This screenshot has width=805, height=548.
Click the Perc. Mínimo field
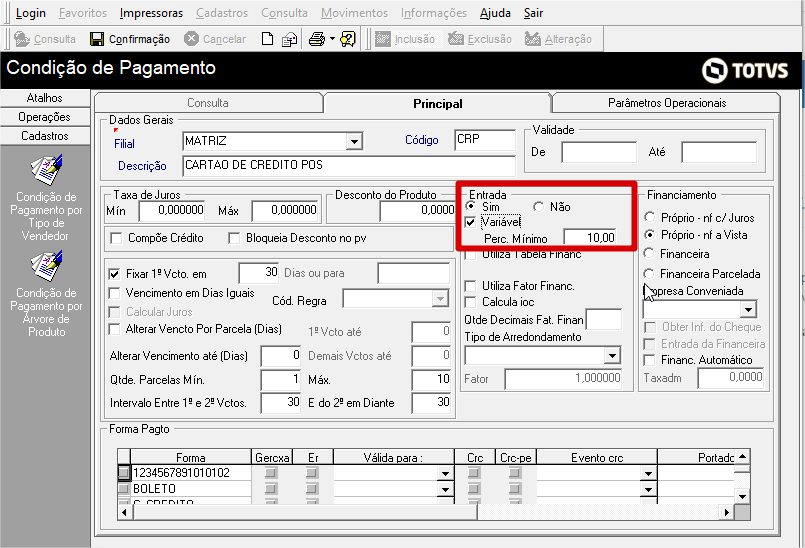[589, 238]
